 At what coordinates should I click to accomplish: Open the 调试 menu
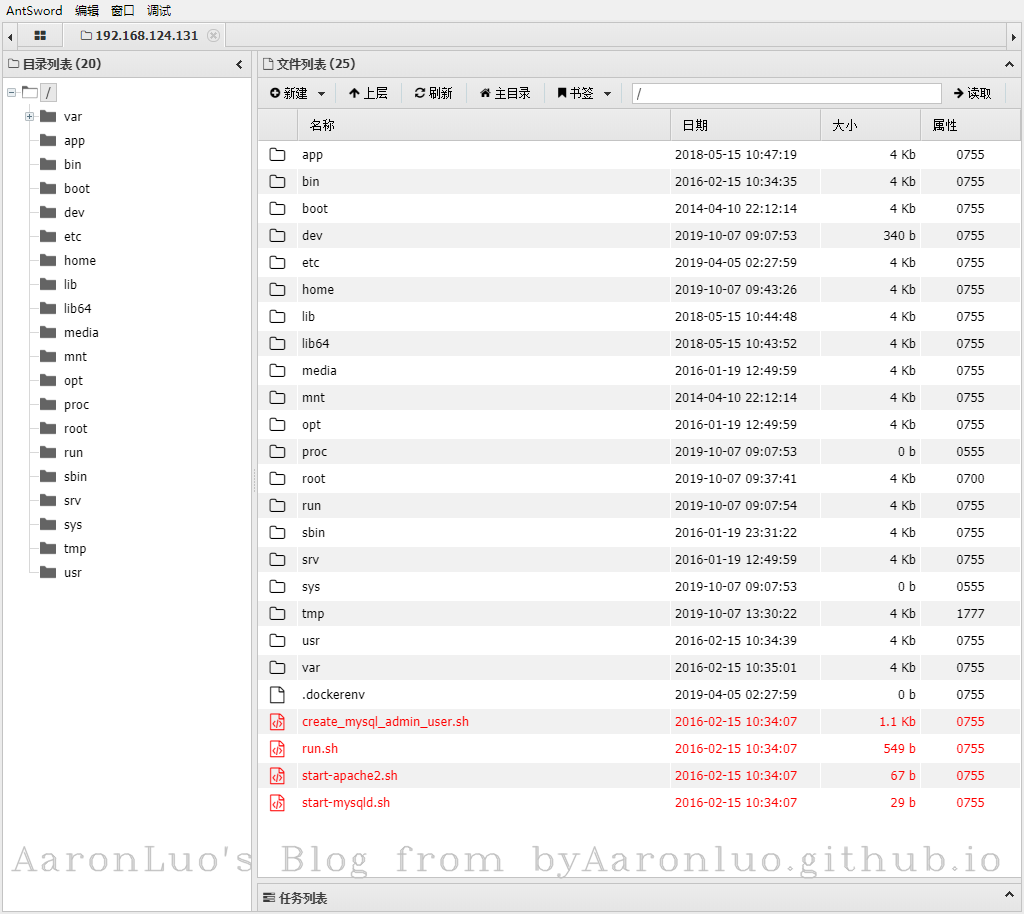click(159, 11)
